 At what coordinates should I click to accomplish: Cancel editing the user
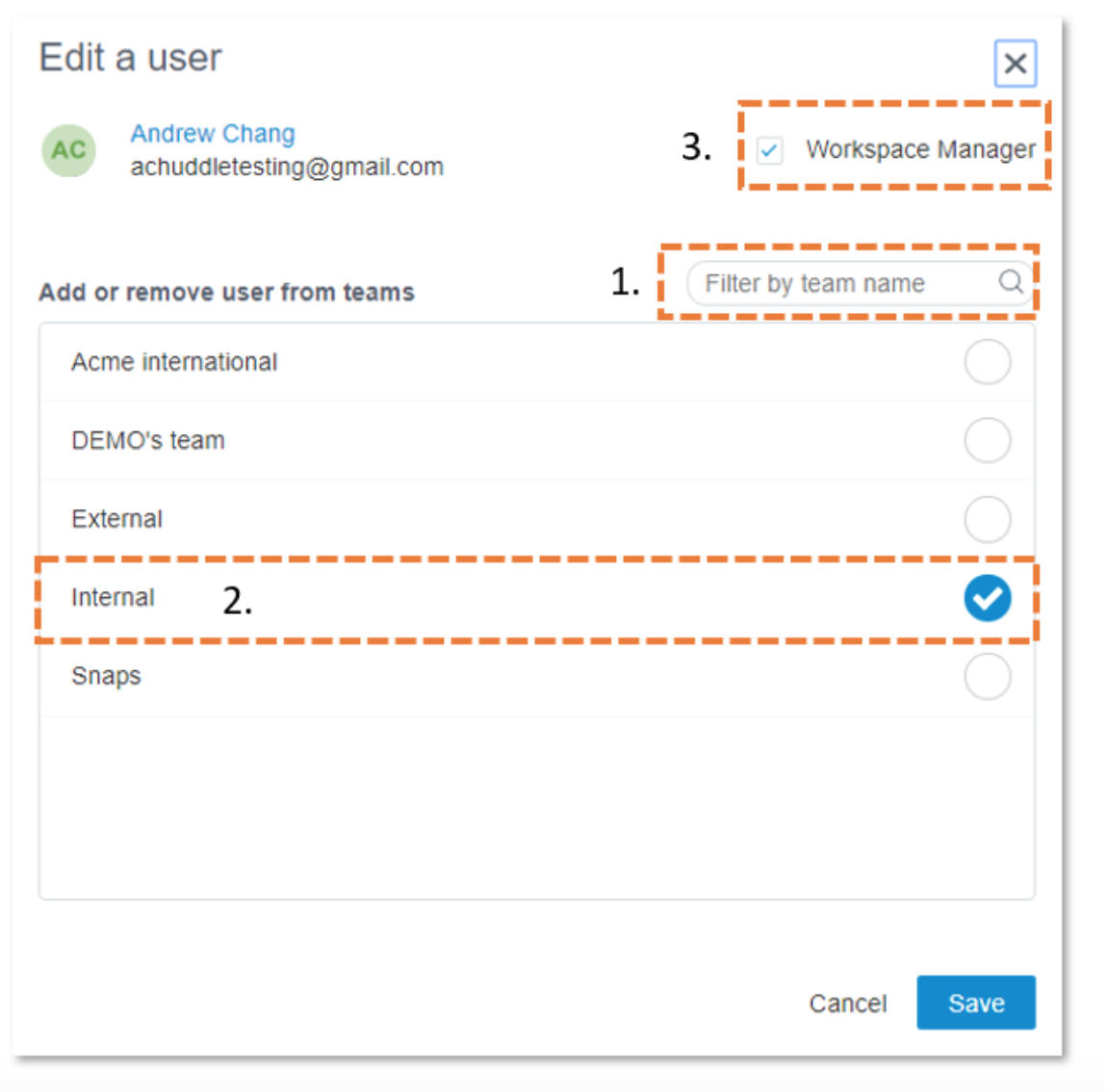(848, 1003)
